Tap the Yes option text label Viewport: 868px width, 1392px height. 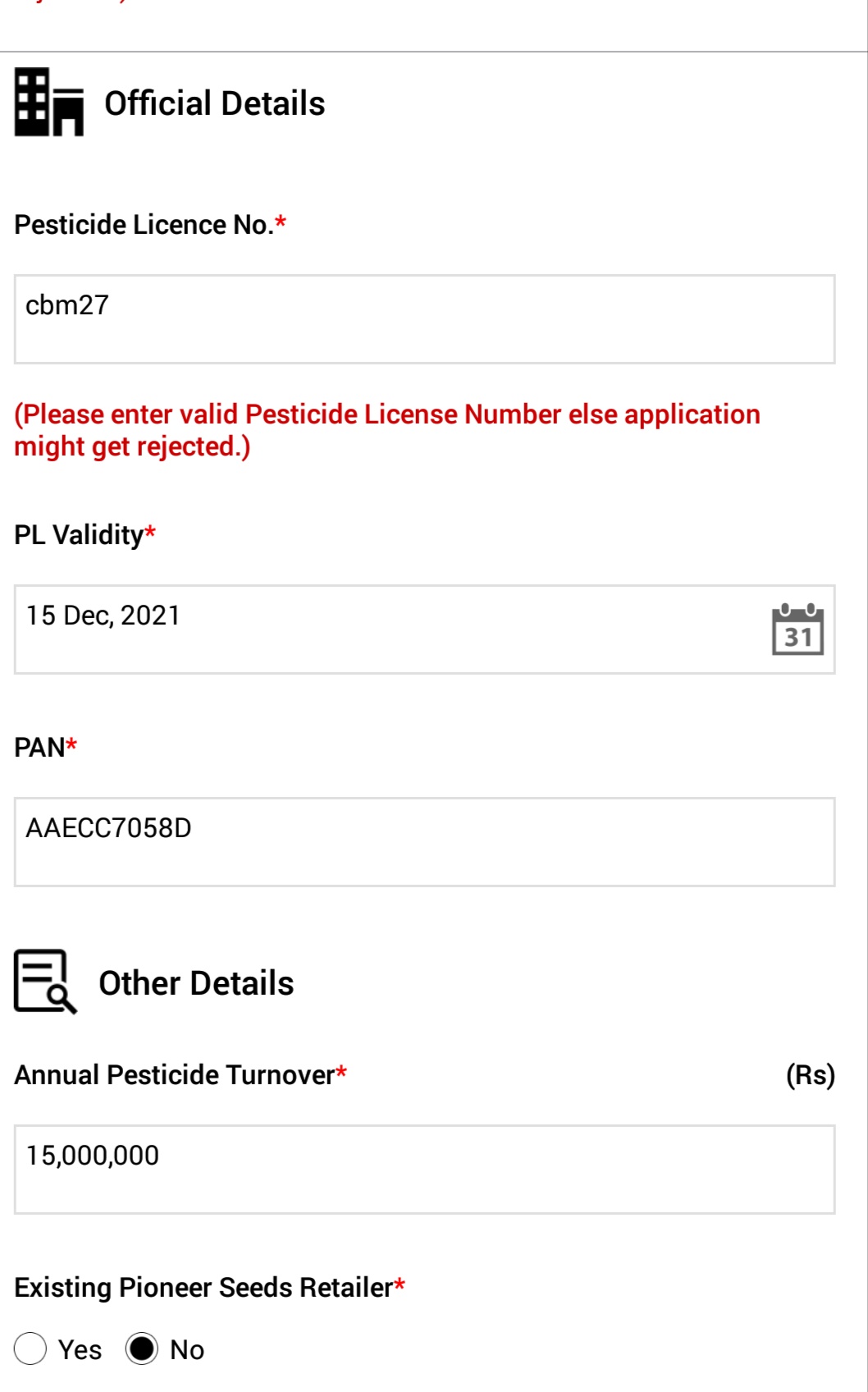click(x=80, y=1349)
